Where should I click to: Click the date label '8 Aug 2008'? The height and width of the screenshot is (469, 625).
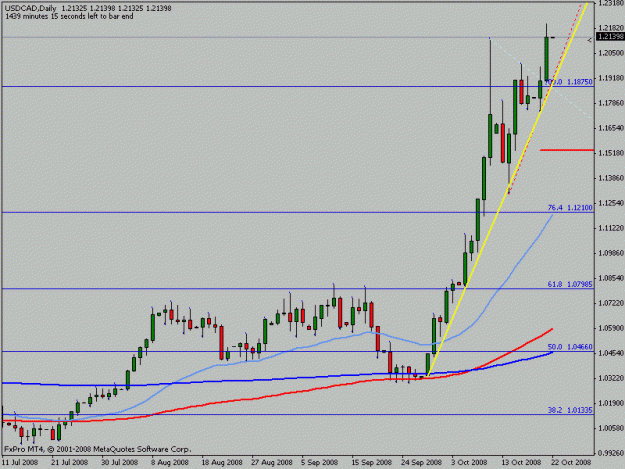(170, 462)
